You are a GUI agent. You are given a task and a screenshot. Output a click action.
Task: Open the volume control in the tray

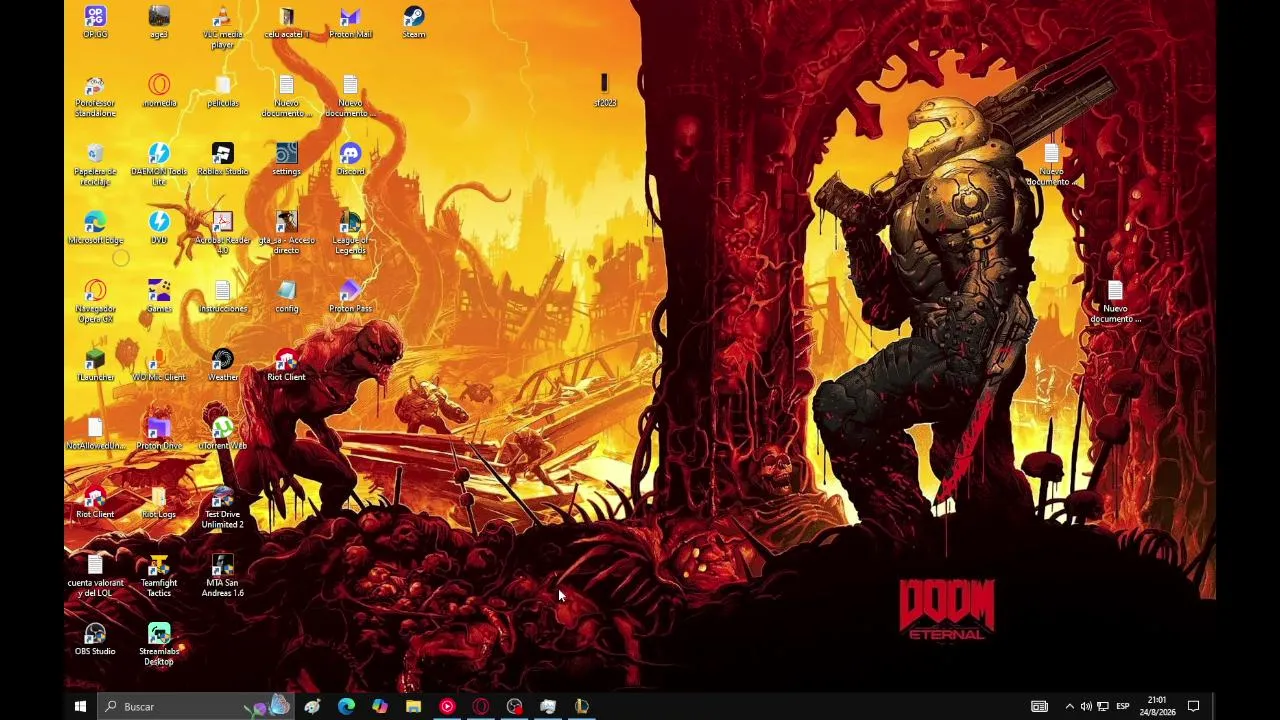coord(1086,706)
